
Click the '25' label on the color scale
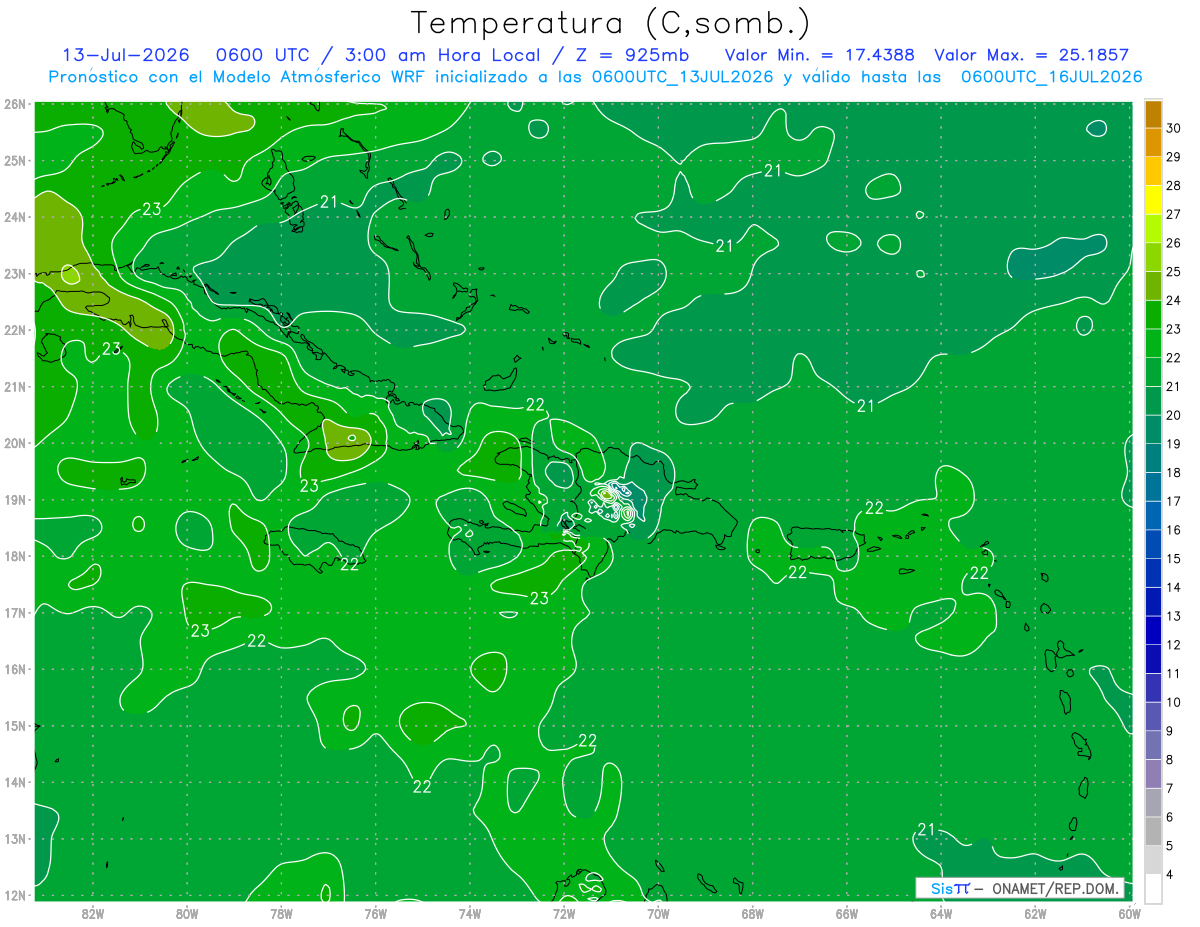tap(1173, 271)
